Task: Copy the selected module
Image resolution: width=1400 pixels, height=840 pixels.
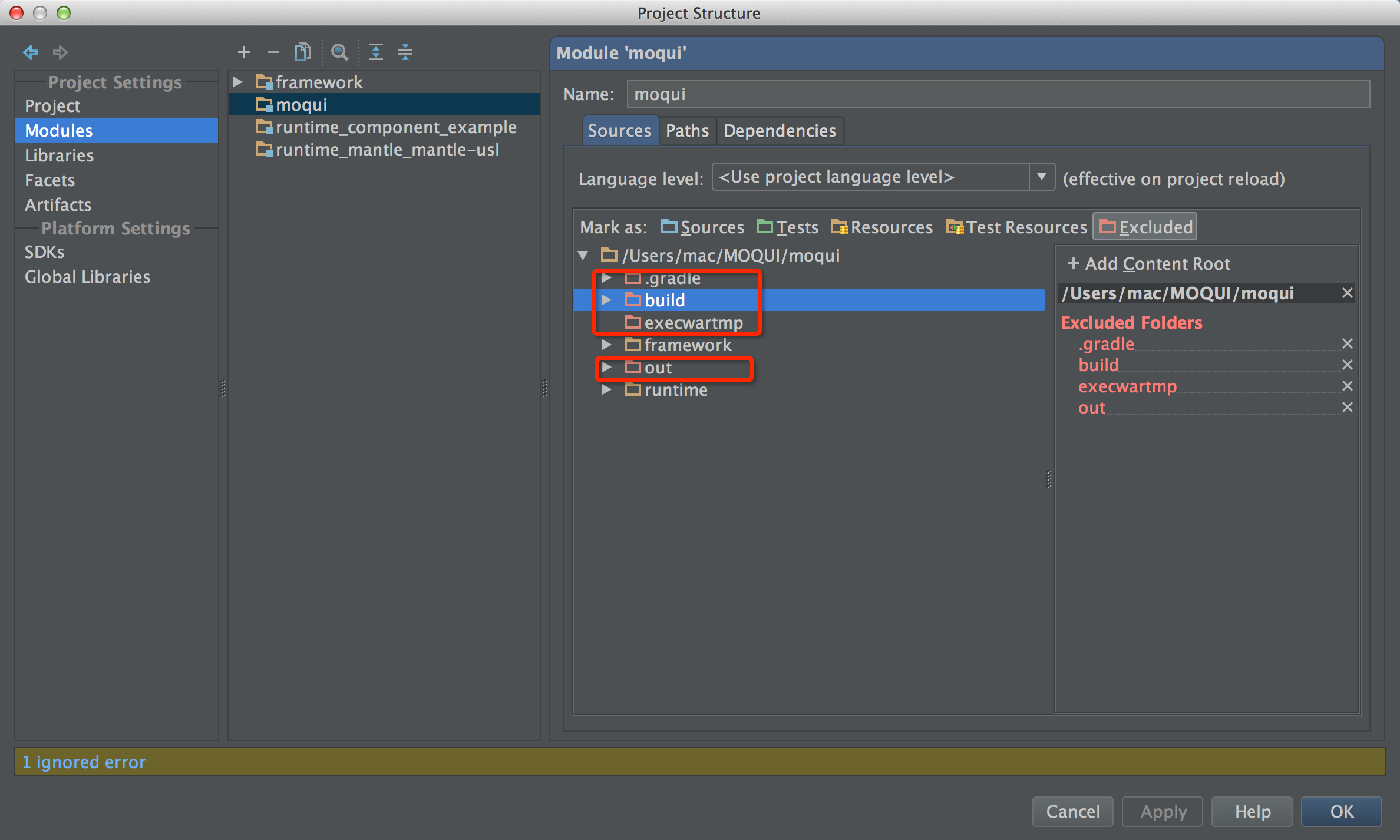Action: click(x=303, y=52)
